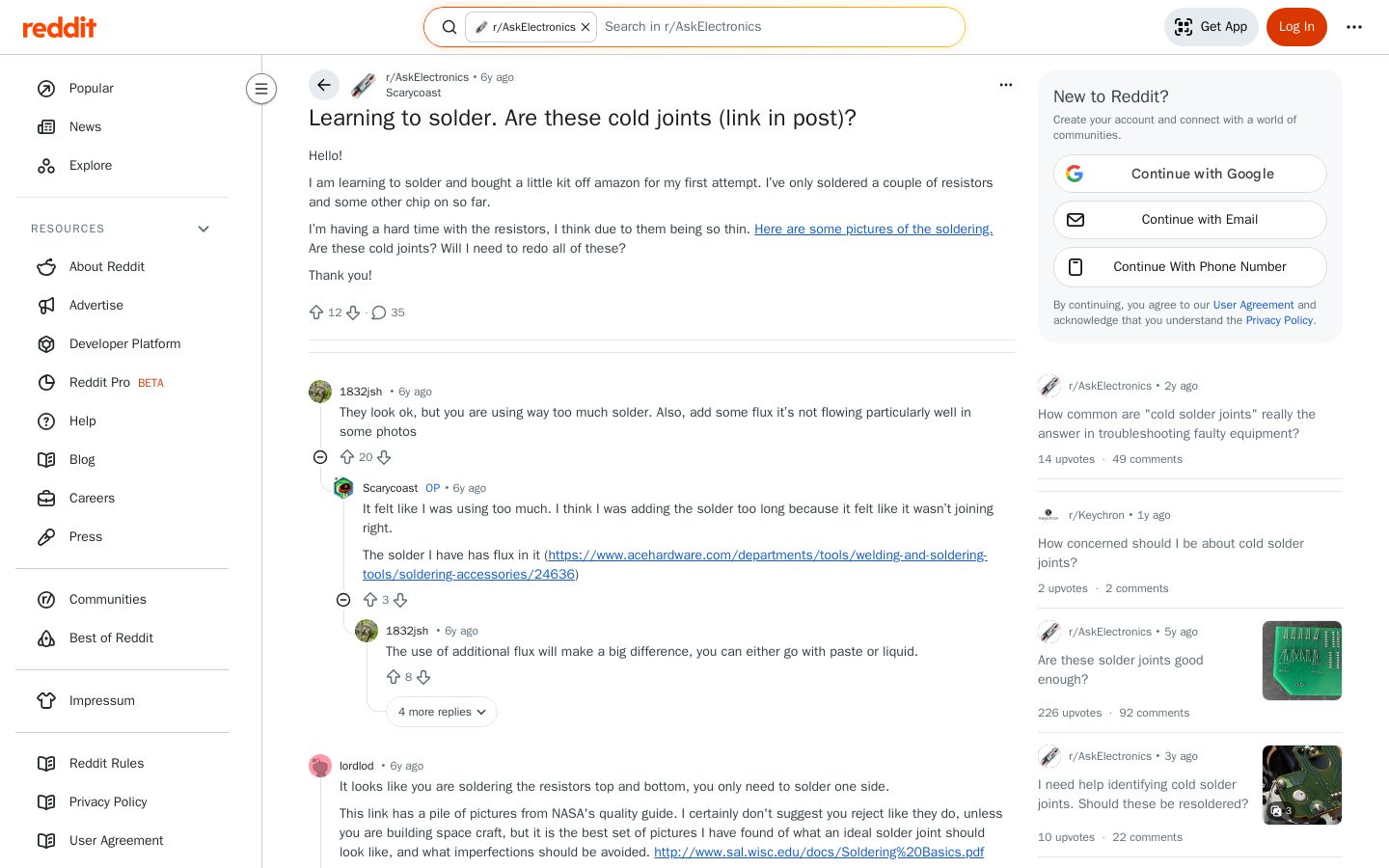Go back using the arrow button
Image resolution: width=1389 pixels, height=868 pixels.
[324, 85]
